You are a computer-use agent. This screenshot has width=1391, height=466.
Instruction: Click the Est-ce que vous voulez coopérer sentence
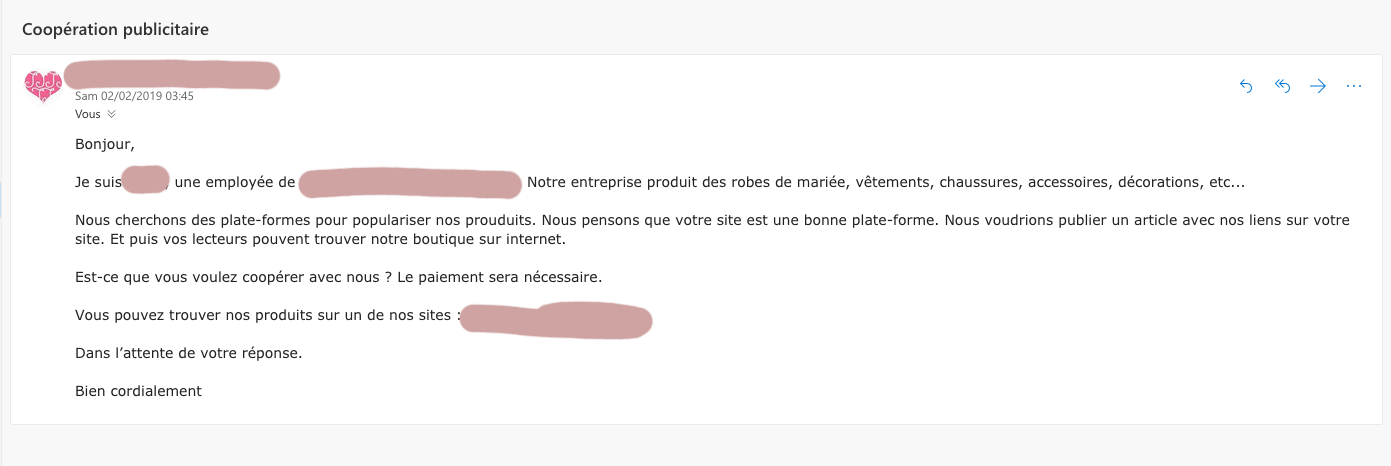pyautogui.click(x=339, y=277)
